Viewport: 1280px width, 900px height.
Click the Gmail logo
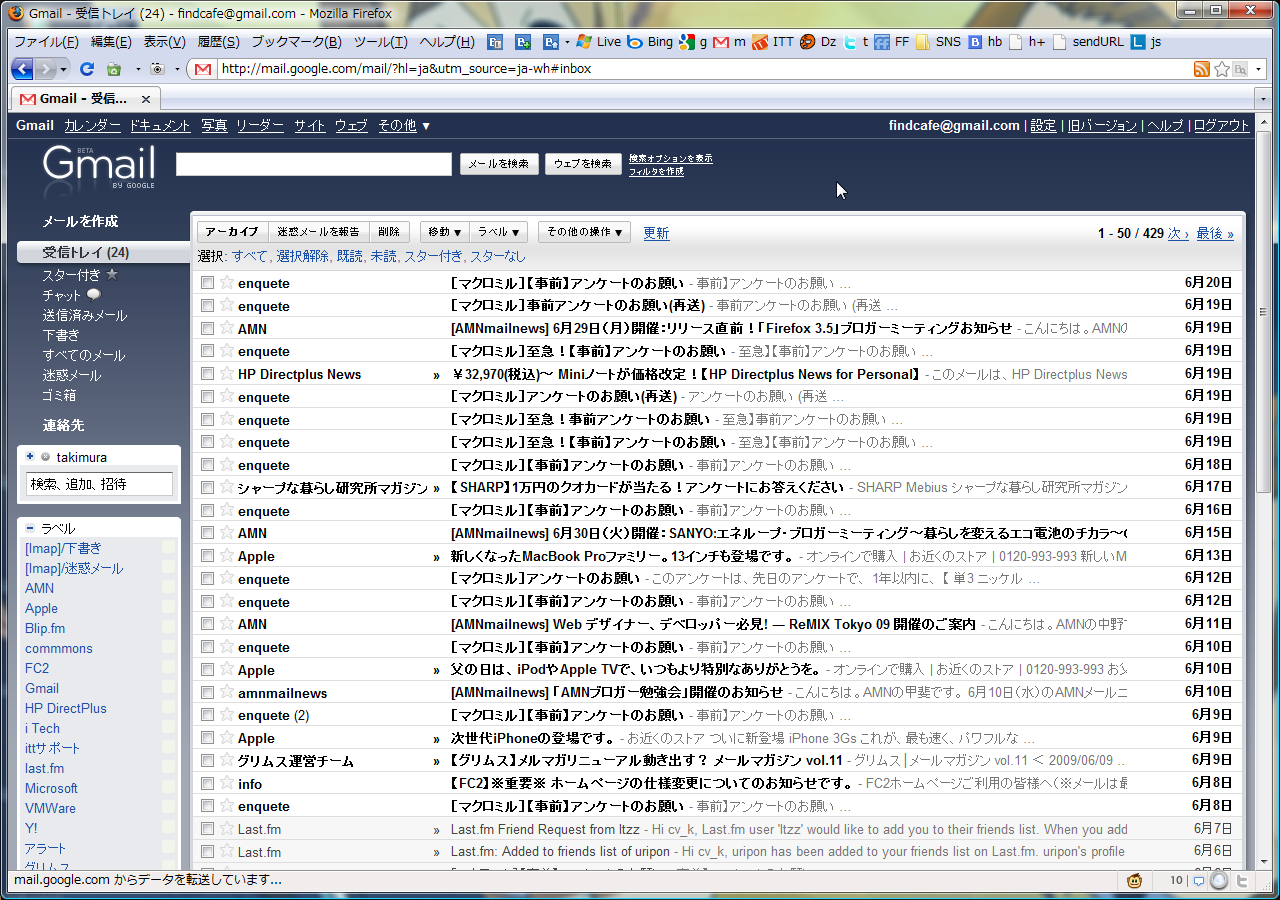click(x=99, y=168)
